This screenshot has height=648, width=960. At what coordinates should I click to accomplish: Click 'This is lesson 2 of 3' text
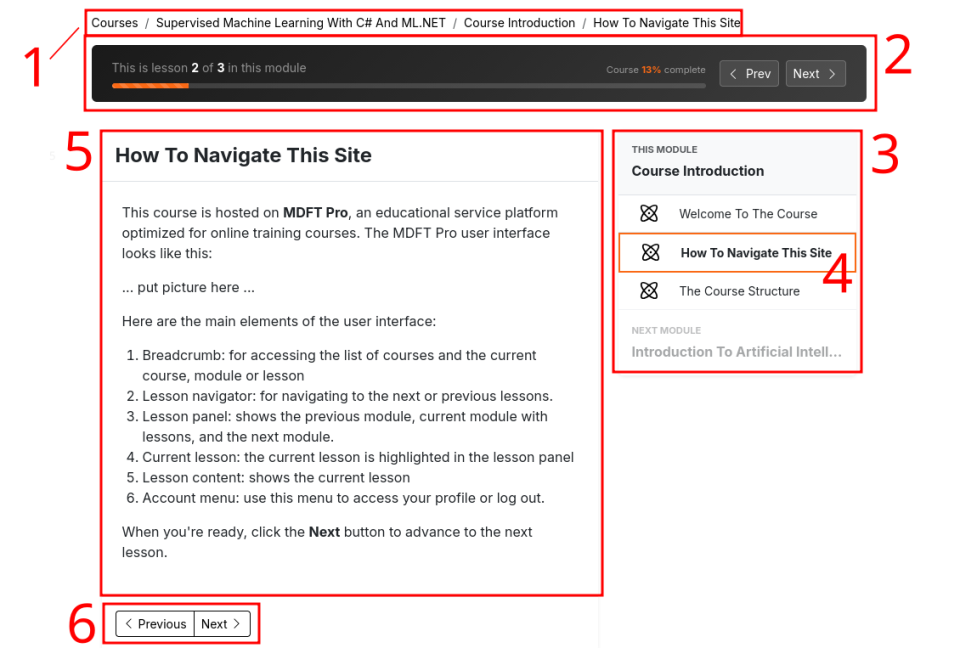[x=209, y=68]
